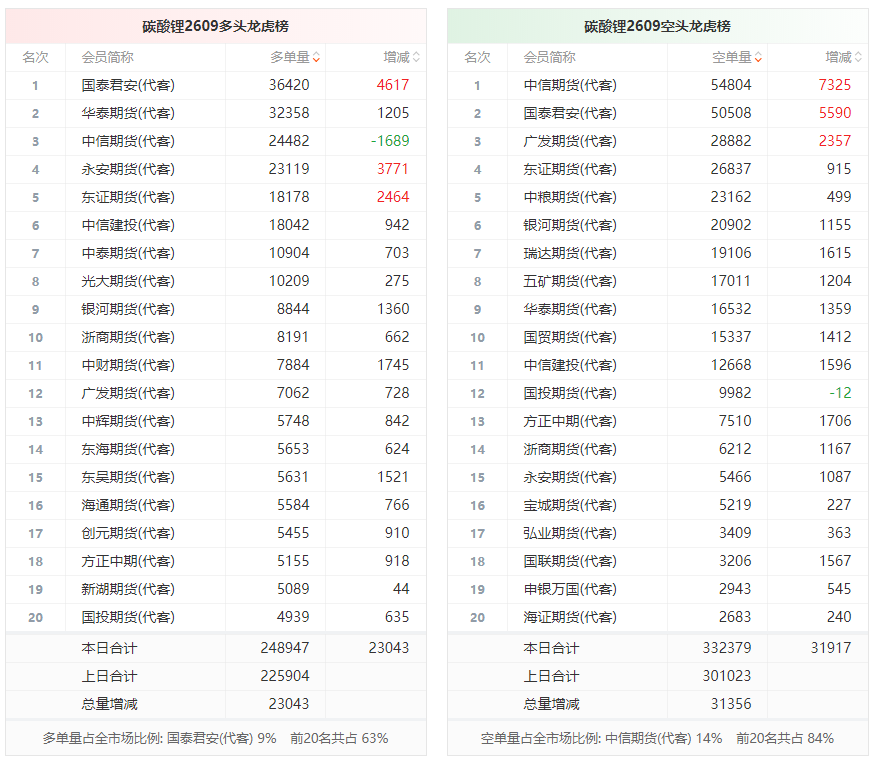
Task: Click short table 本日合计 value 332379
Action: [726, 648]
